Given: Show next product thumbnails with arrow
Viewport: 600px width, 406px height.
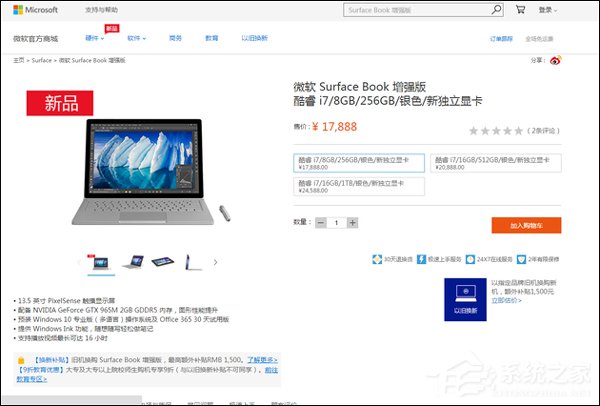Looking at the screenshot, I should click(x=215, y=263).
